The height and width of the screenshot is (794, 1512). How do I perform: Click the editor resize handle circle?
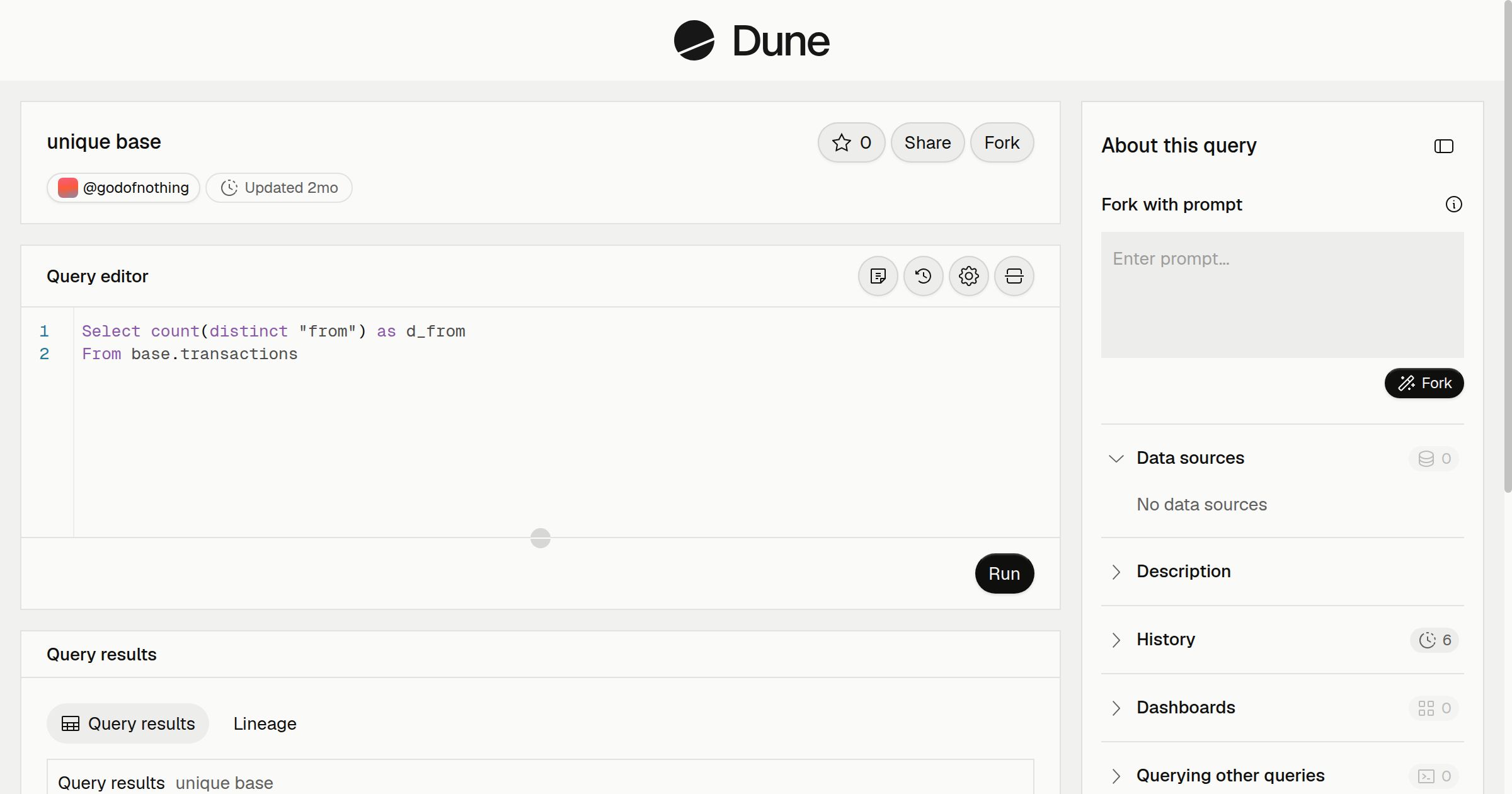[x=541, y=538]
